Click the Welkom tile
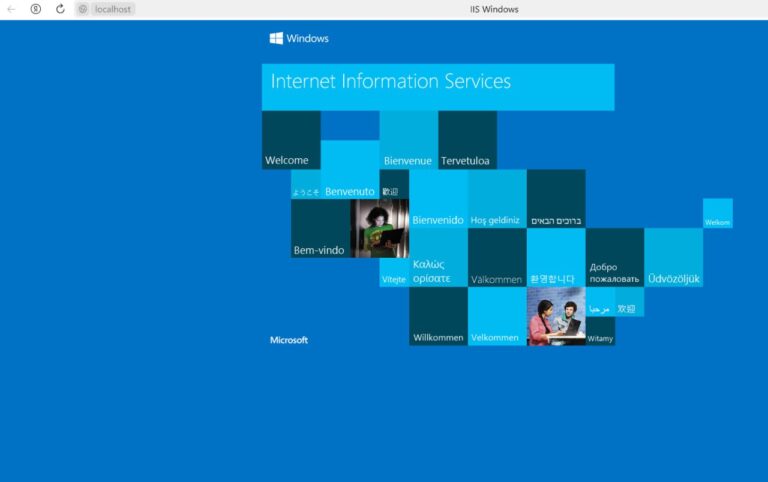The height and width of the screenshot is (482, 768). pyautogui.click(x=718, y=213)
